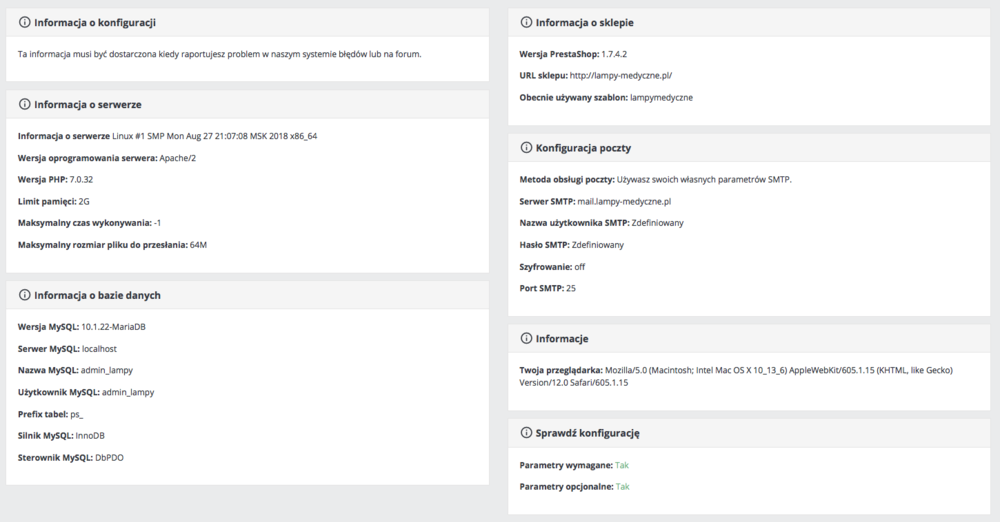1000x522 pixels.
Task: Click info icon beside Informacja o bazie danych
Action: tap(25, 295)
